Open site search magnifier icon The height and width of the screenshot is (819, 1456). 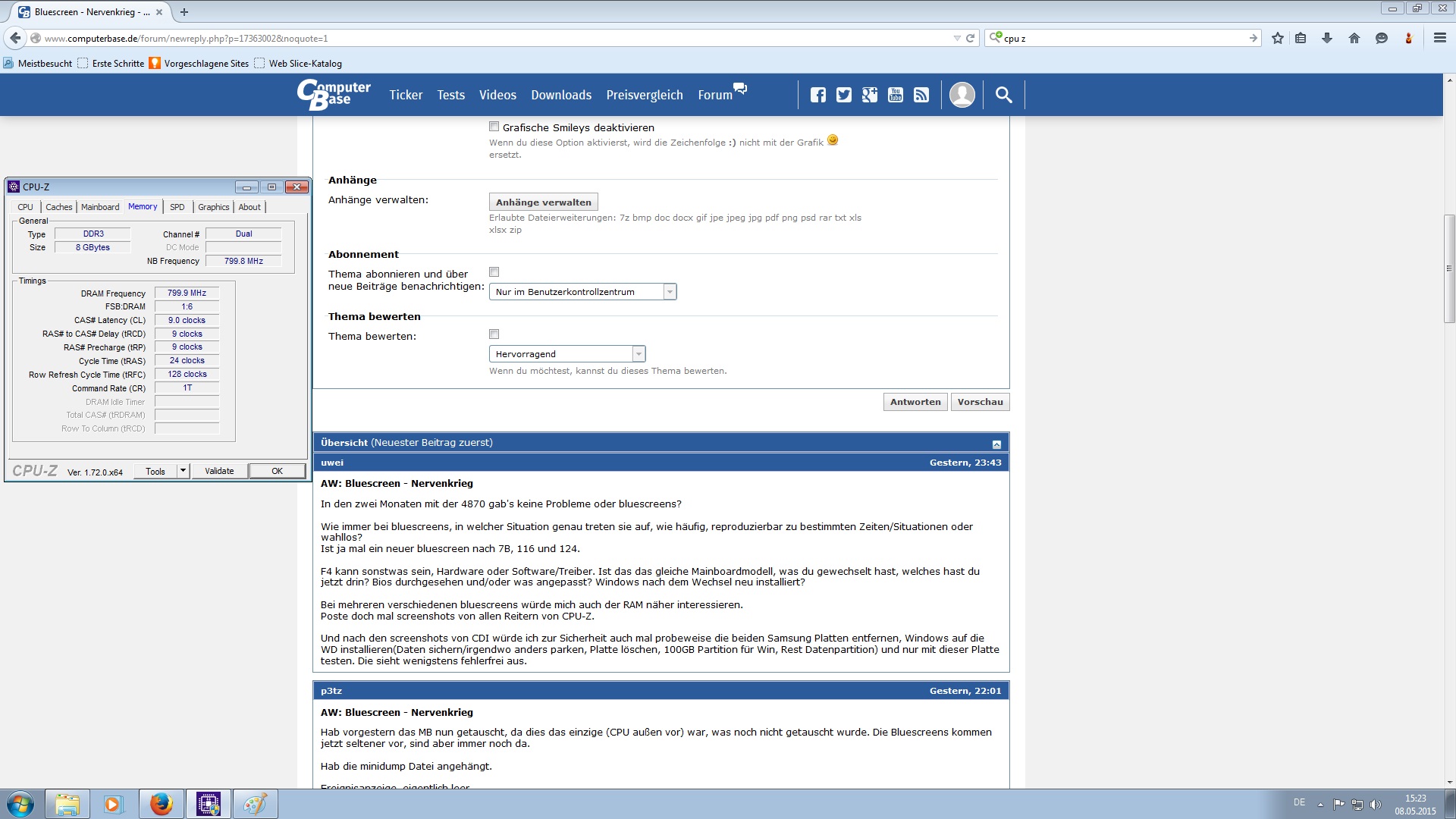click(1003, 95)
